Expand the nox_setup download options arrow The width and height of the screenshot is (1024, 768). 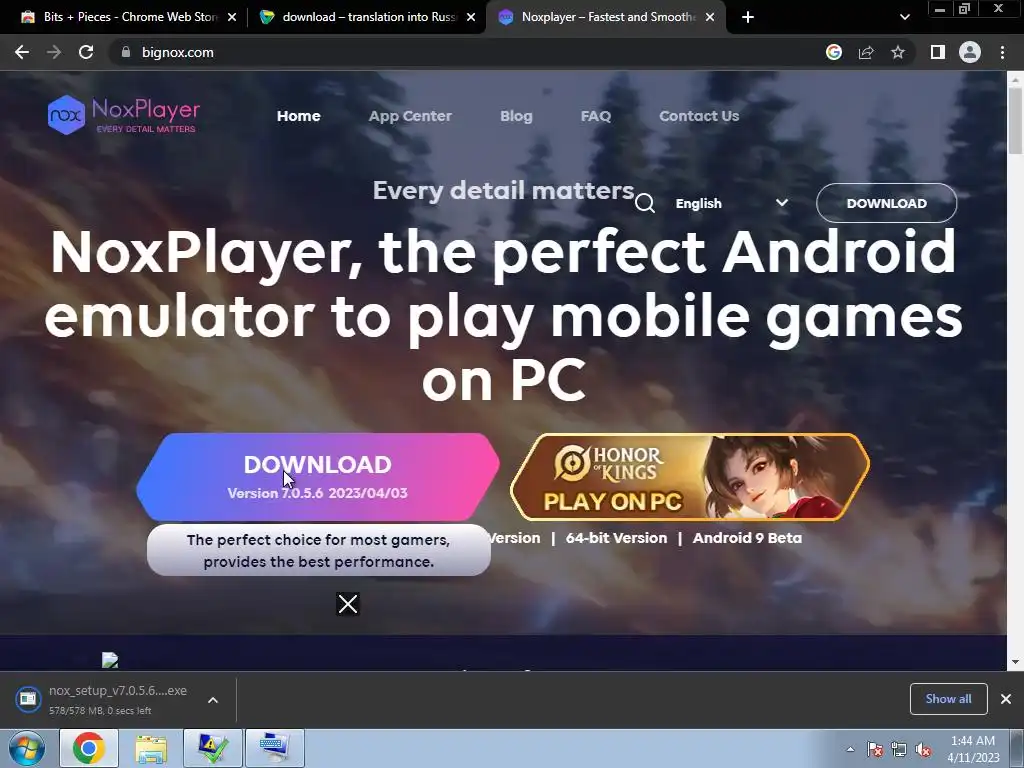point(212,699)
